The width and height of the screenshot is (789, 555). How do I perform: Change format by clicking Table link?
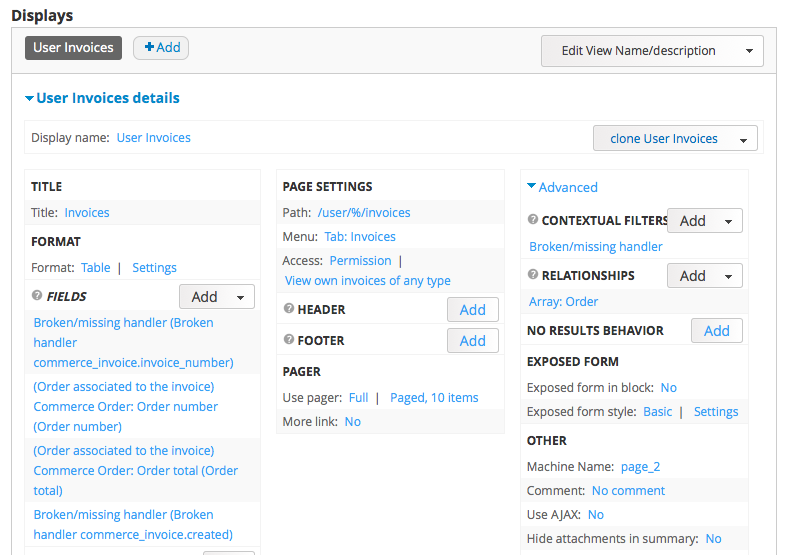pos(96,267)
